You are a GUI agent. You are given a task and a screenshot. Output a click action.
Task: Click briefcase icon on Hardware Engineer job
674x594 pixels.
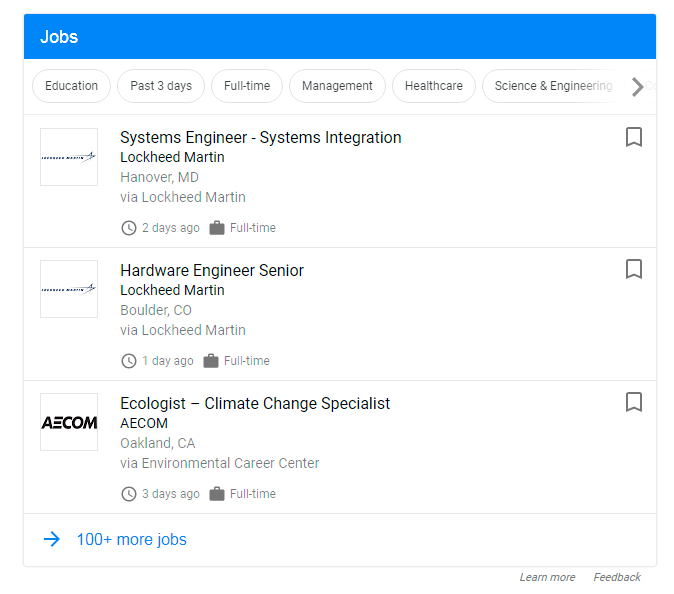coord(211,361)
